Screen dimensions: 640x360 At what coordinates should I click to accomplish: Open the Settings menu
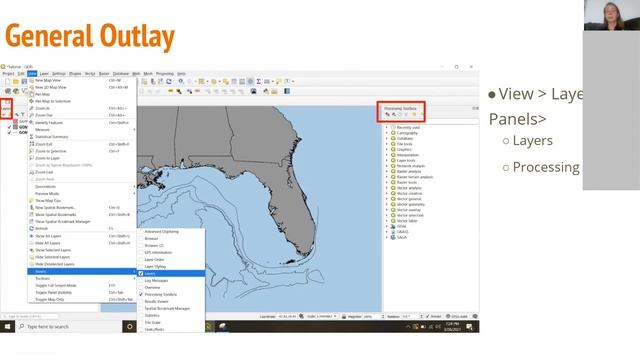pos(59,73)
